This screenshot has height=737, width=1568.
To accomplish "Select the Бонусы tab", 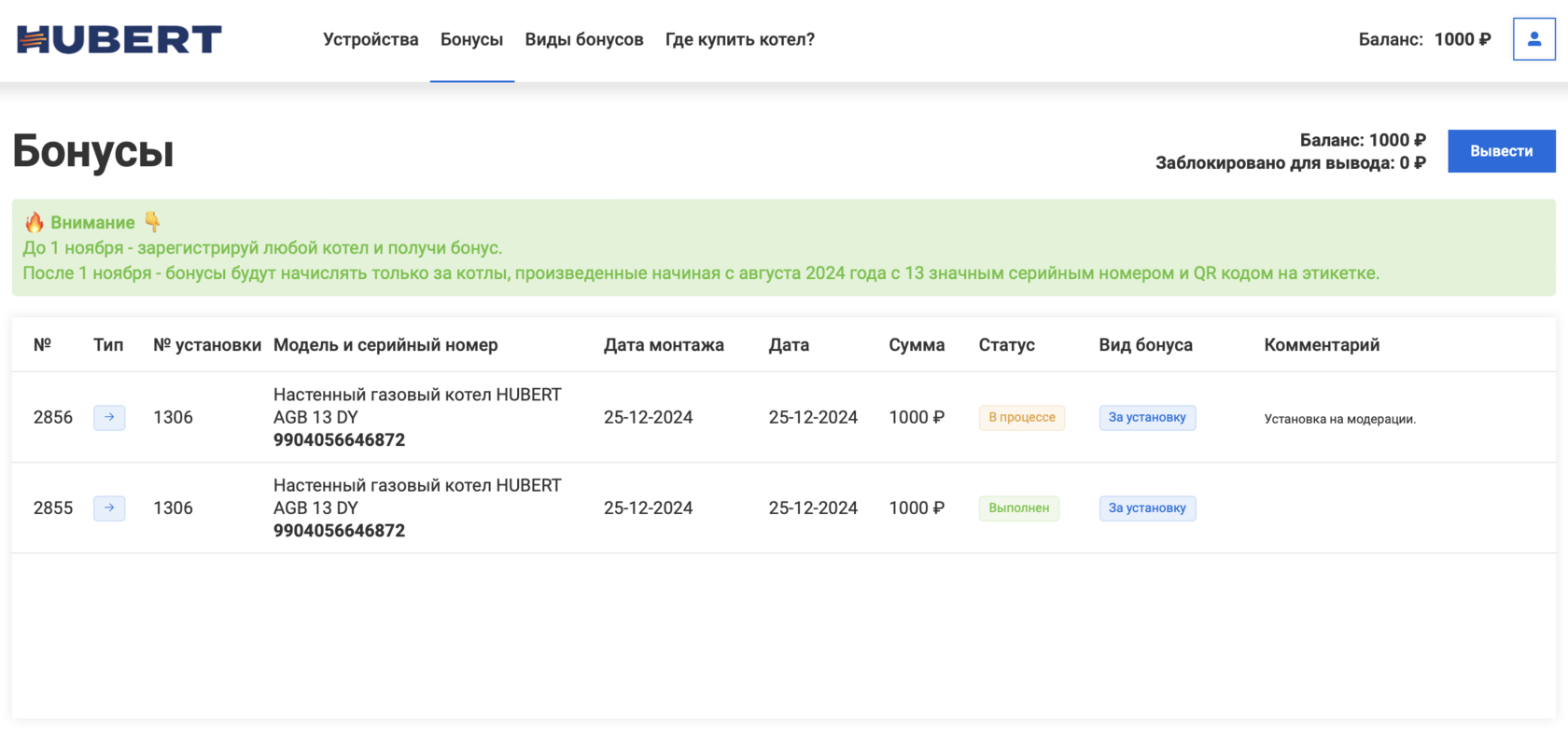I will pyautogui.click(x=471, y=39).
